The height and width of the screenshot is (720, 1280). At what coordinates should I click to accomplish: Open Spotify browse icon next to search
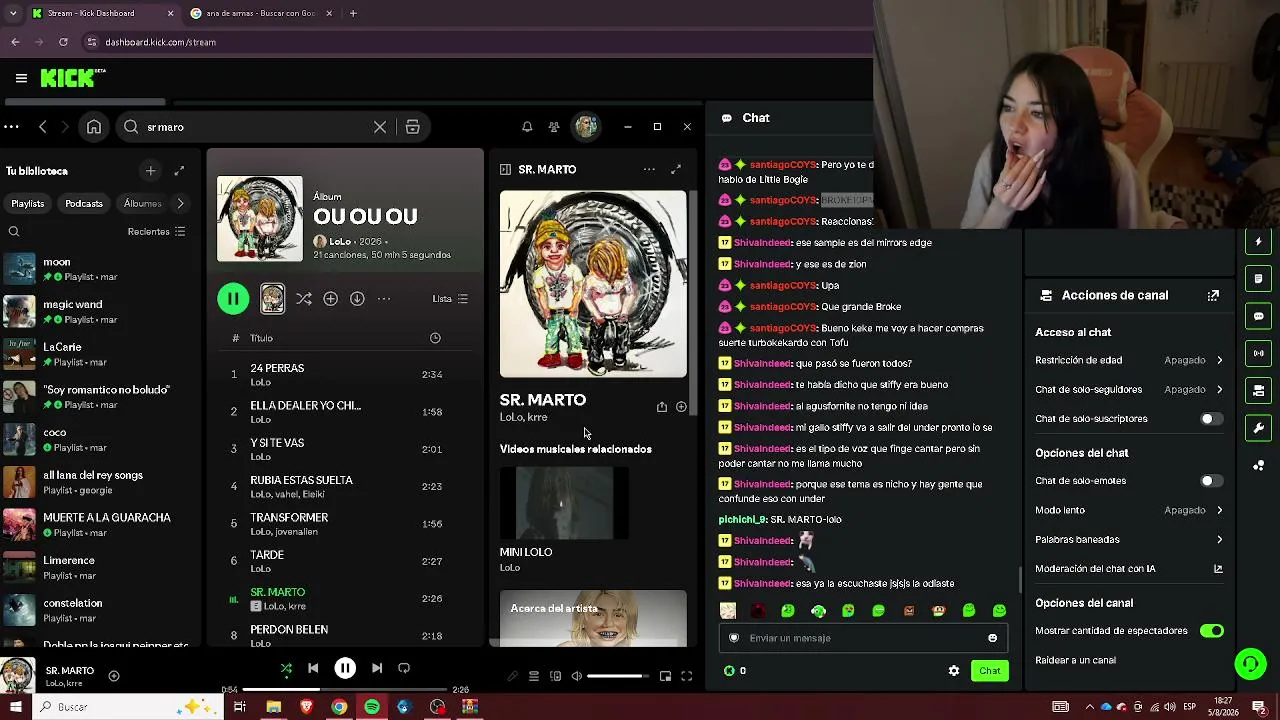(x=412, y=127)
